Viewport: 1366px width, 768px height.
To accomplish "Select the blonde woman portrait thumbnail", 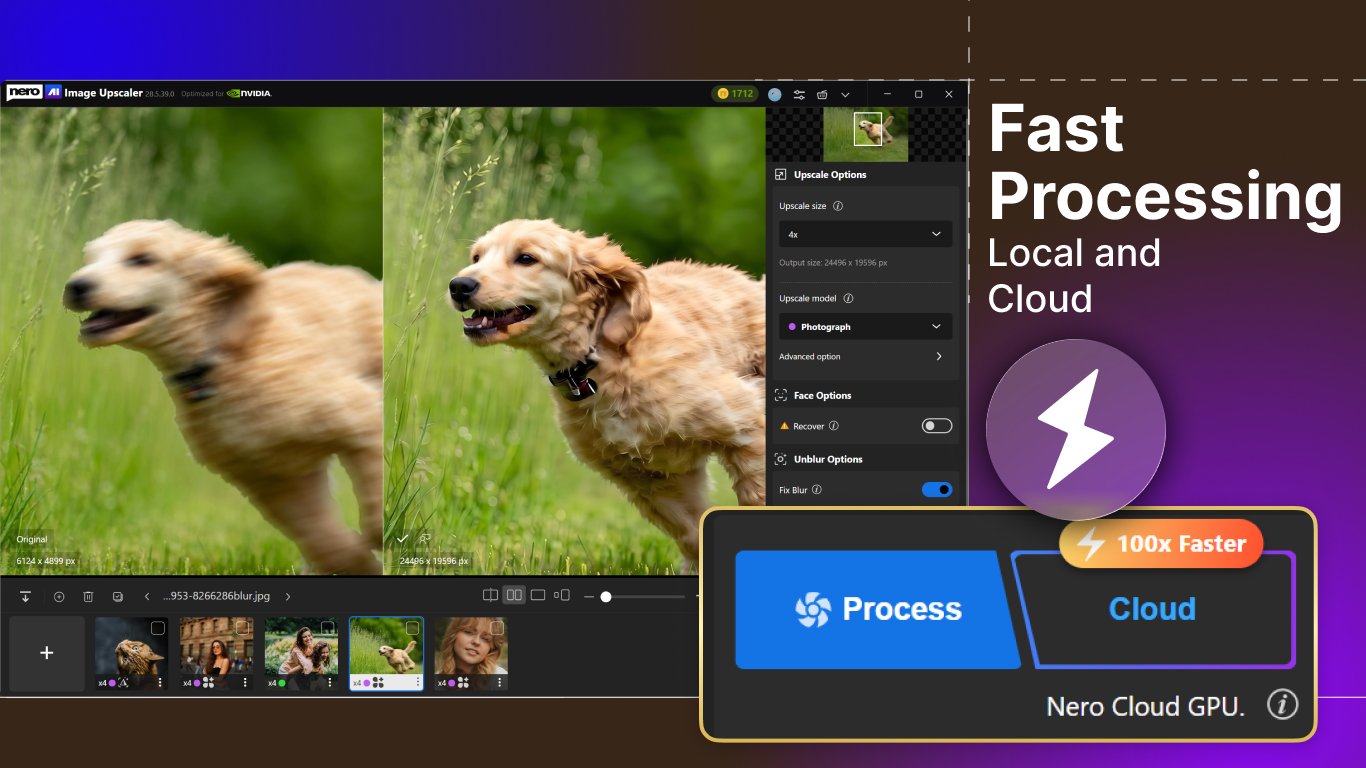I will pos(471,653).
